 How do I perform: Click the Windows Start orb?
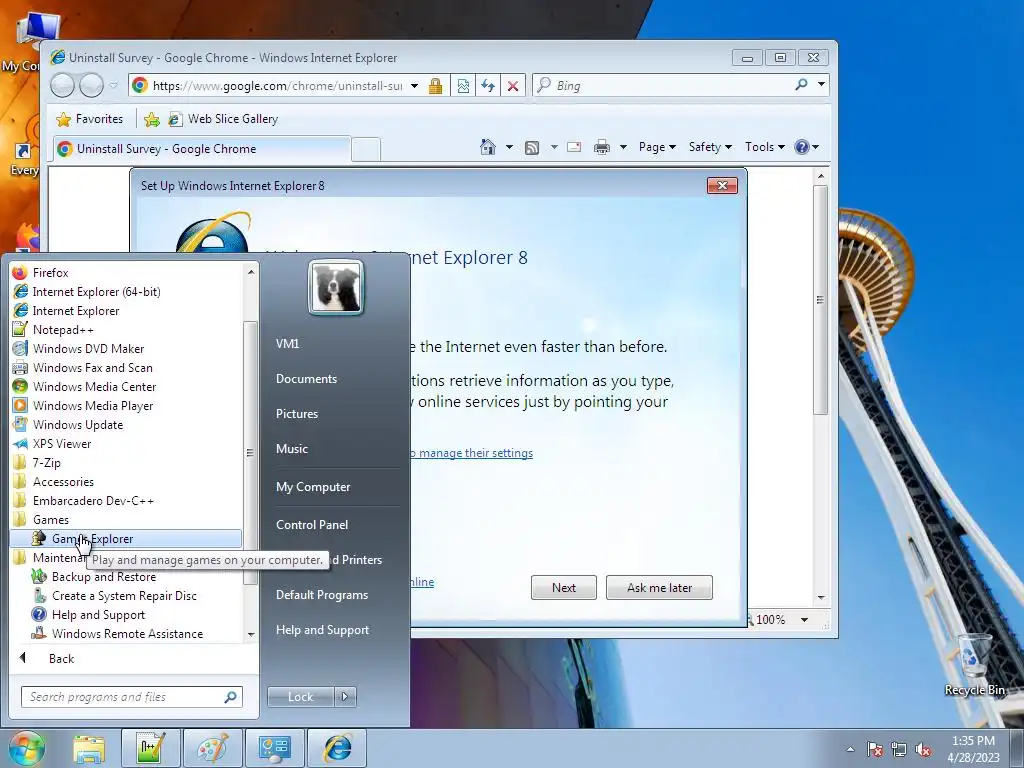(26, 748)
